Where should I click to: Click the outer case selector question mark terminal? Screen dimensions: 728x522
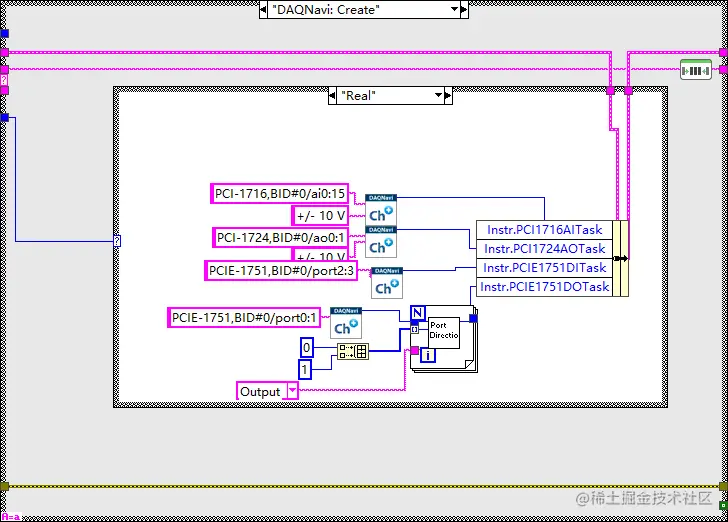(4, 79)
